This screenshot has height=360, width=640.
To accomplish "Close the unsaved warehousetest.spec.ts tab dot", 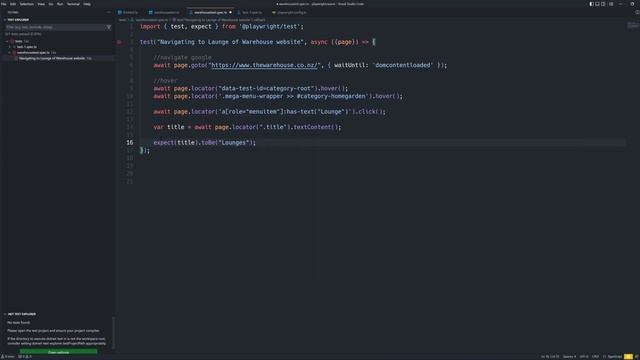I will click(230, 12).
